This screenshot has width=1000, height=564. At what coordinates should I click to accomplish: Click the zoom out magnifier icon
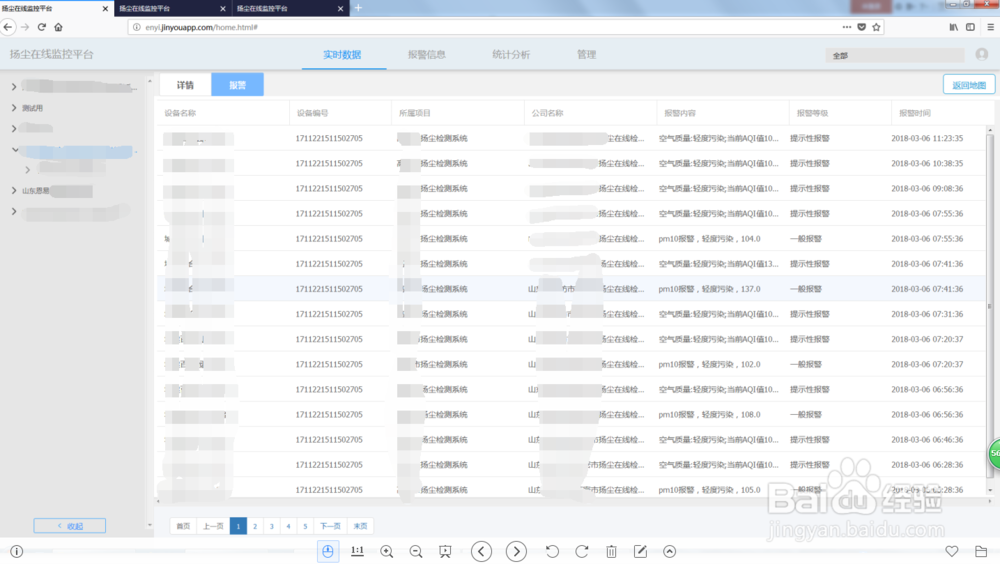pos(416,552)
